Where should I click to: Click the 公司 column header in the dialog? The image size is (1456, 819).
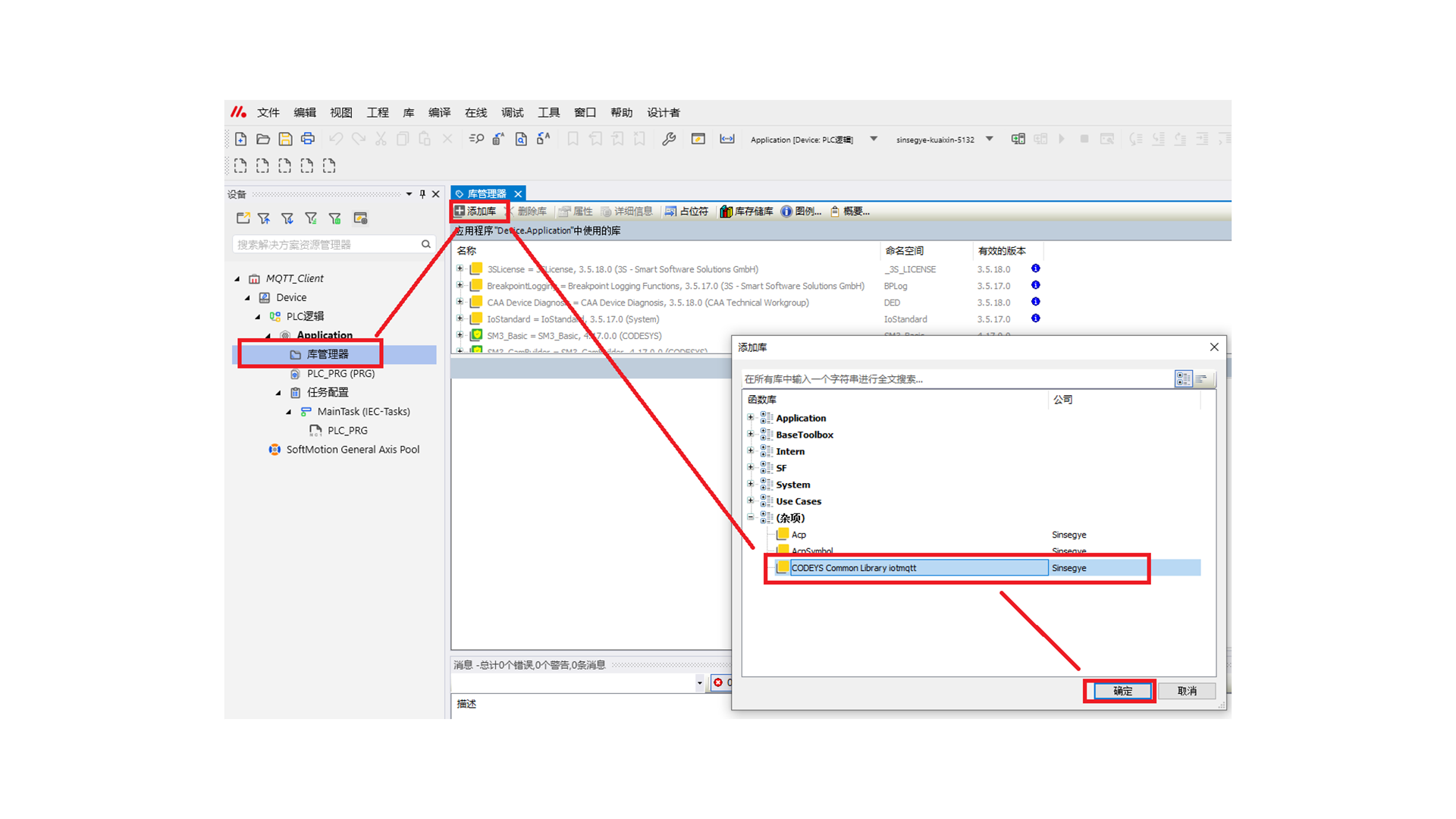(x=1062, y=400)
